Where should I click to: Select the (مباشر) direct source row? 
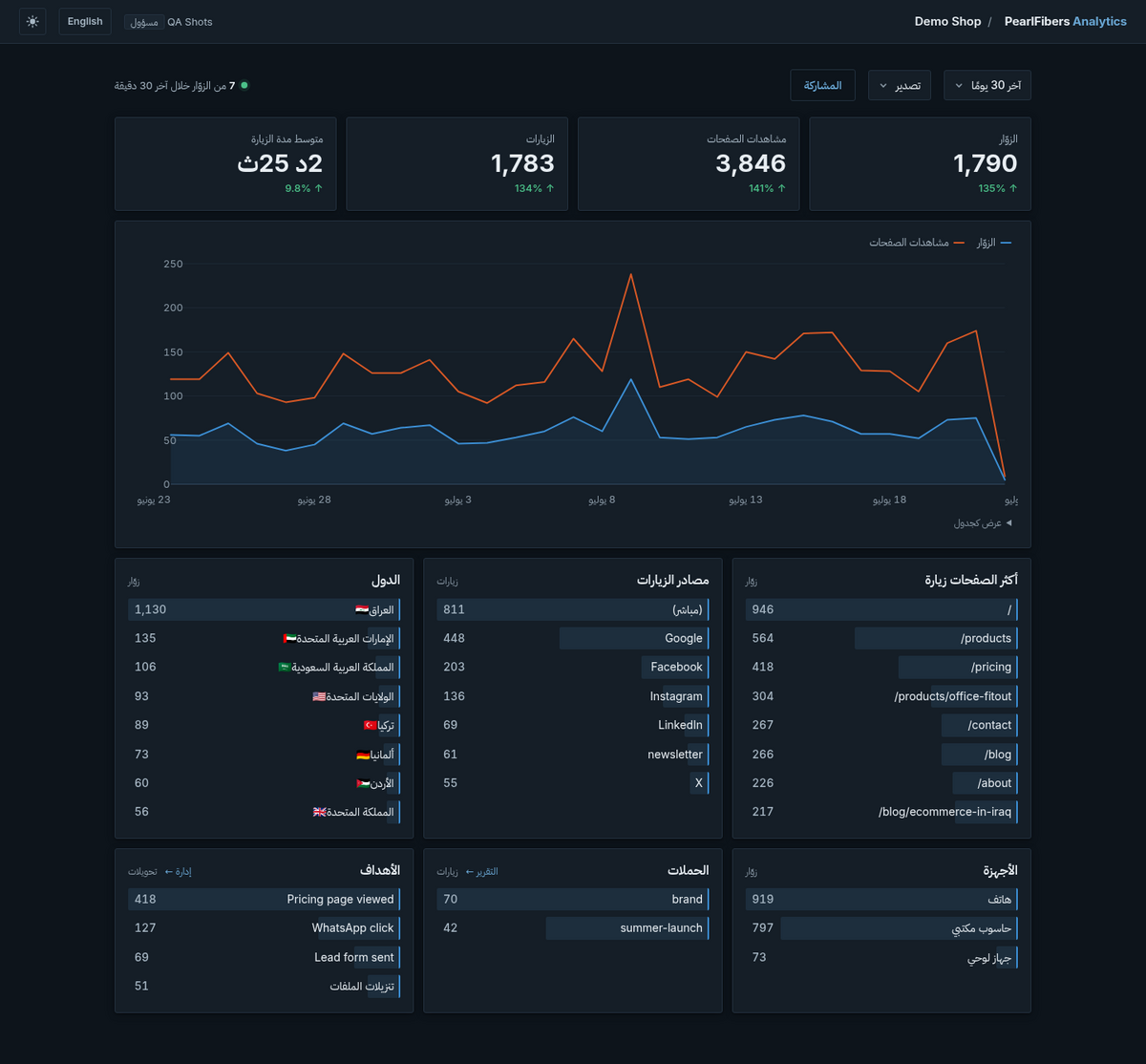pos(573,609)
